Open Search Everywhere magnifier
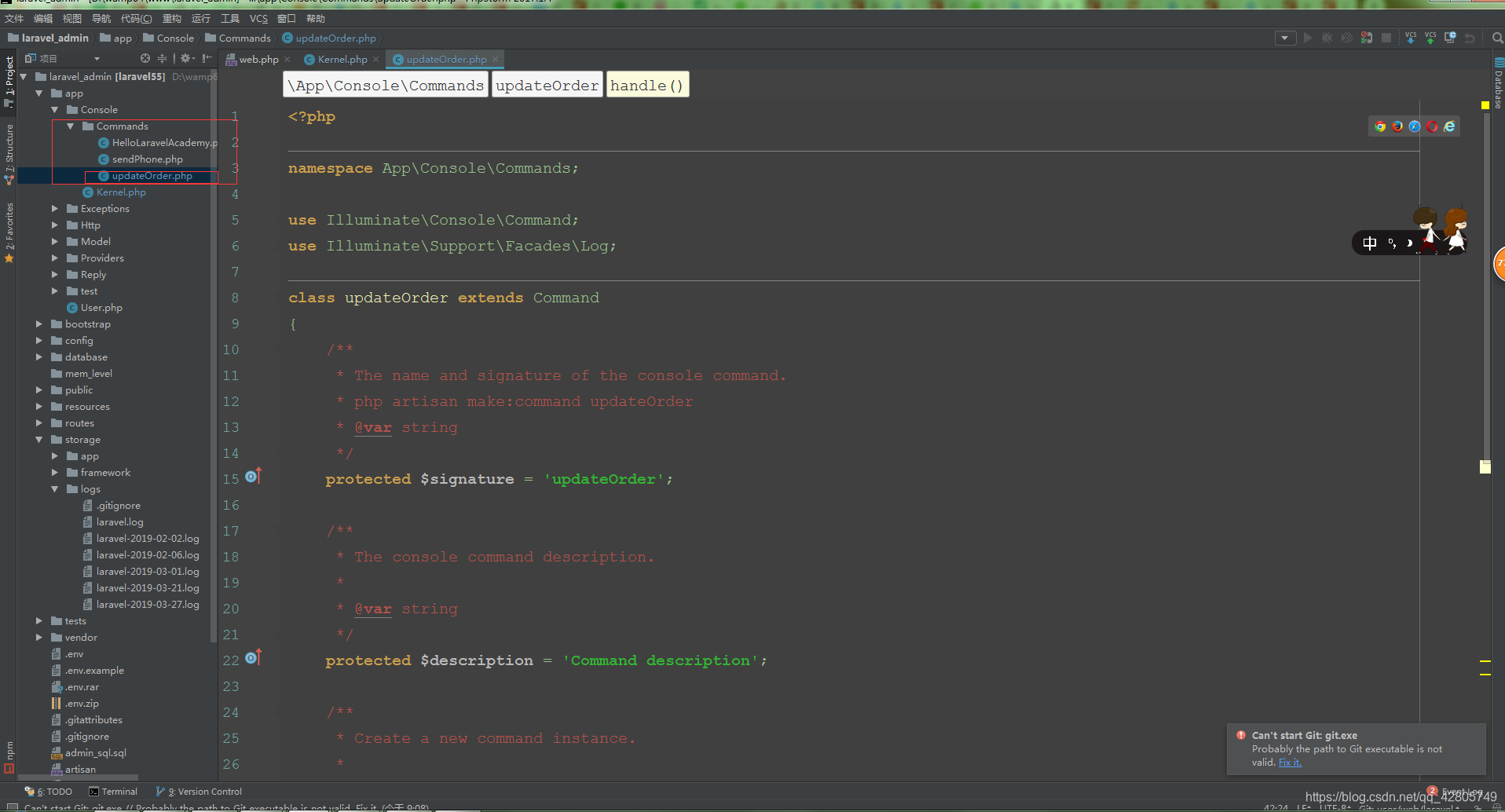The height and width of the screenshot is (812, 1505). pyautogui.click(x=1497, y=38)
